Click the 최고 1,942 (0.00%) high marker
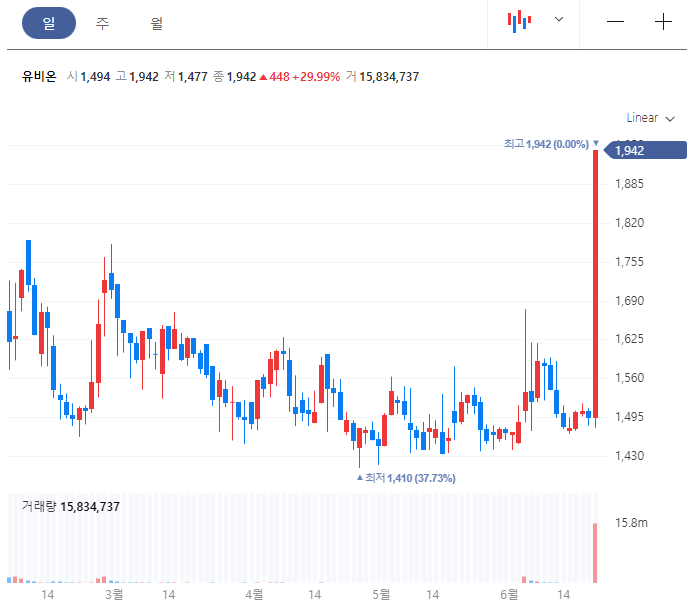Image resolution: width=695 pixels, height=616 pixels. coord(551,144)
